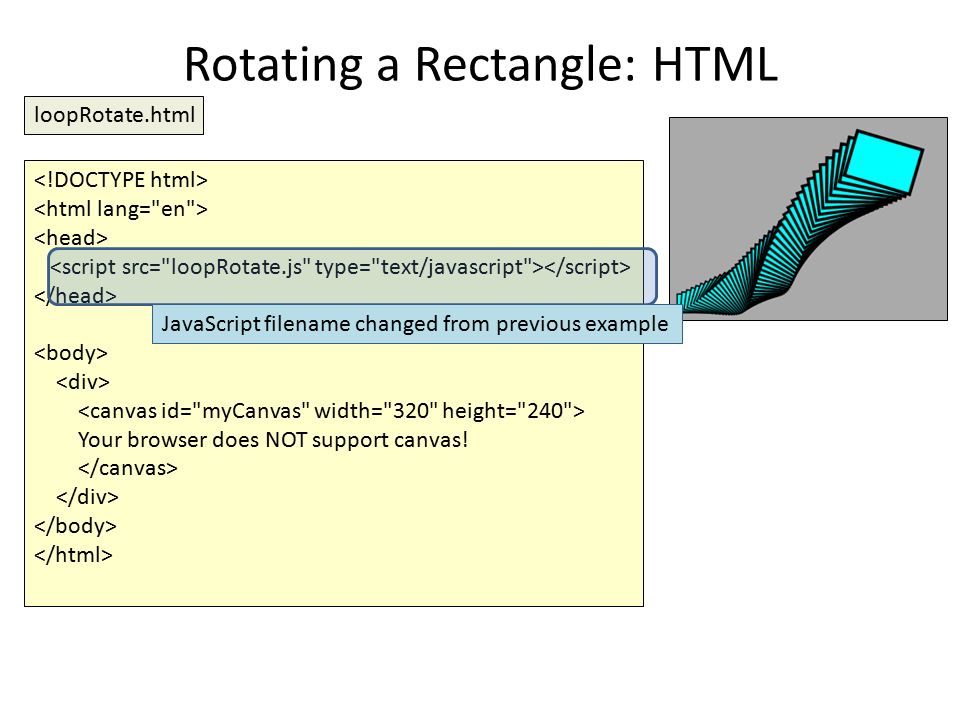The image size is (960, 720).
Task: Click the closing '</div>' tag line
Action: pyautogui.click(x=87, y=497)
